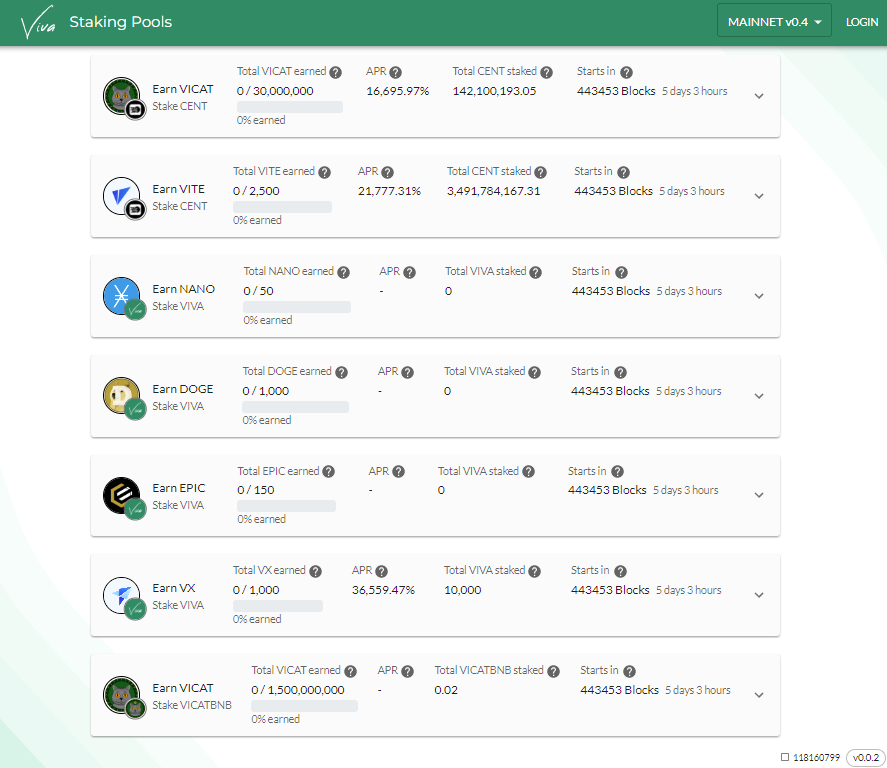Viewport: 887px width, 768px height.
Task: Expand the Earn VX pool card
Action: click(x=759, y=595)
